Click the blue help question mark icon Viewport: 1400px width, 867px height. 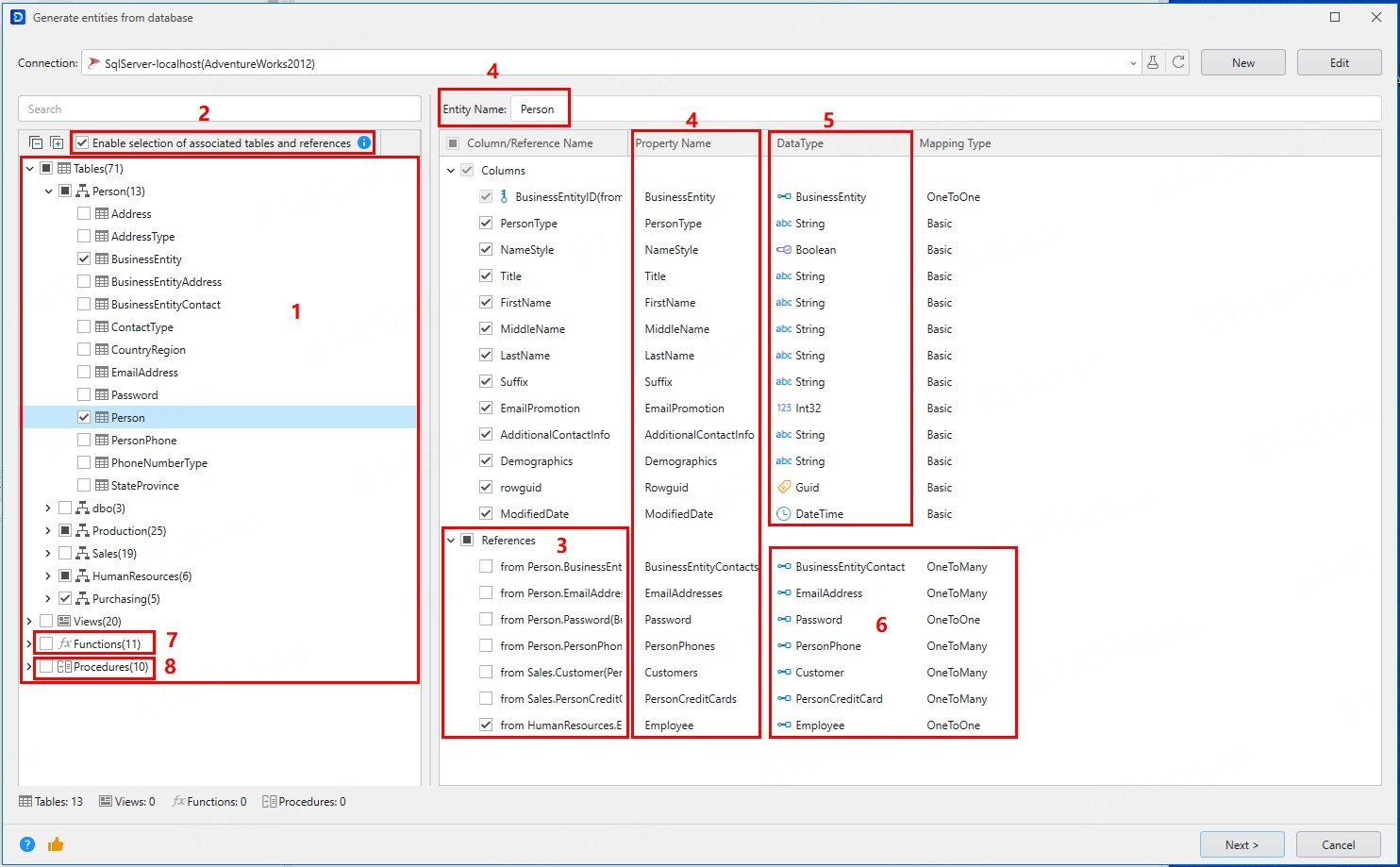click(27, 844)
